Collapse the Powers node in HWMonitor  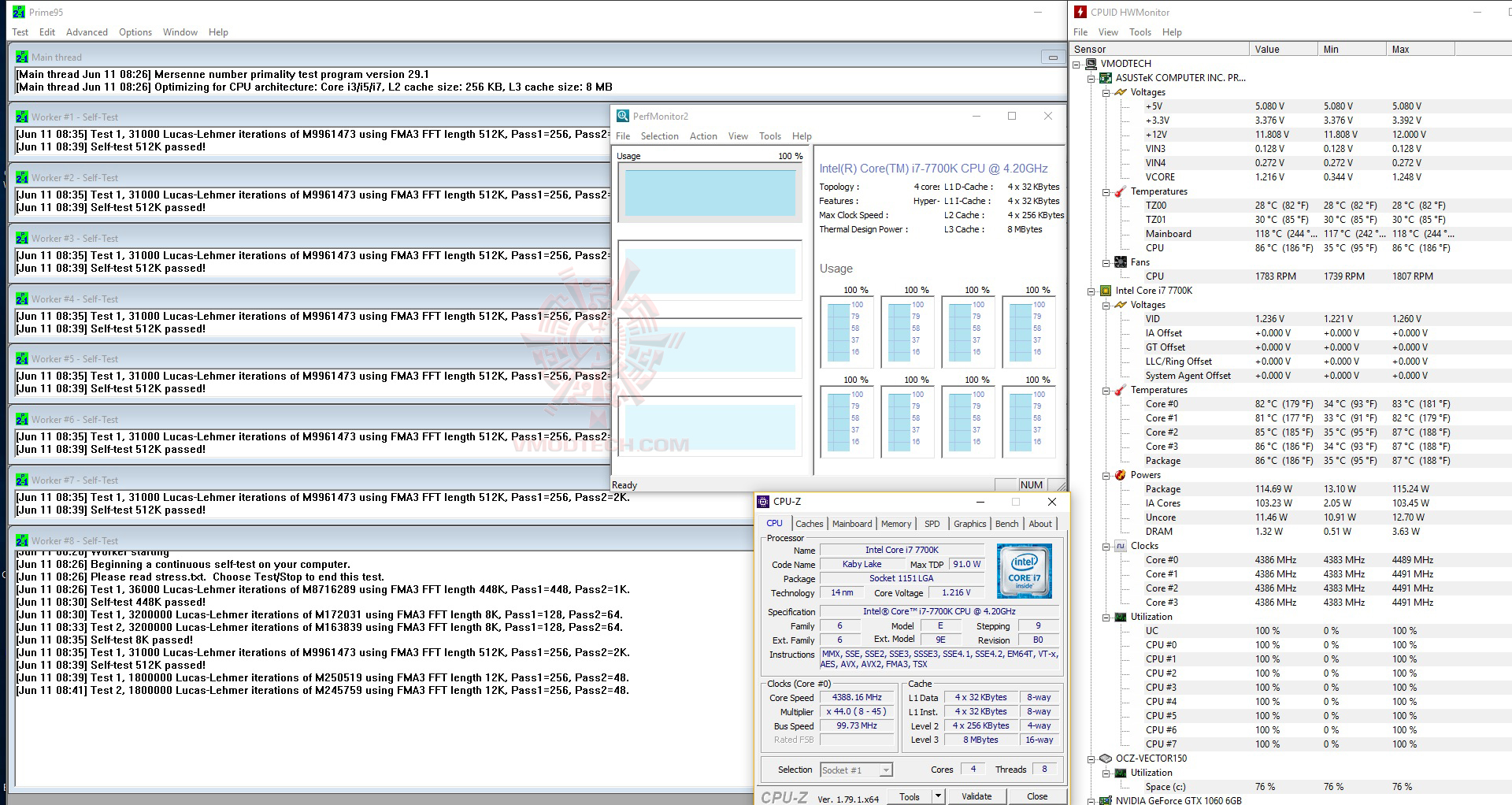point(1106,475)
